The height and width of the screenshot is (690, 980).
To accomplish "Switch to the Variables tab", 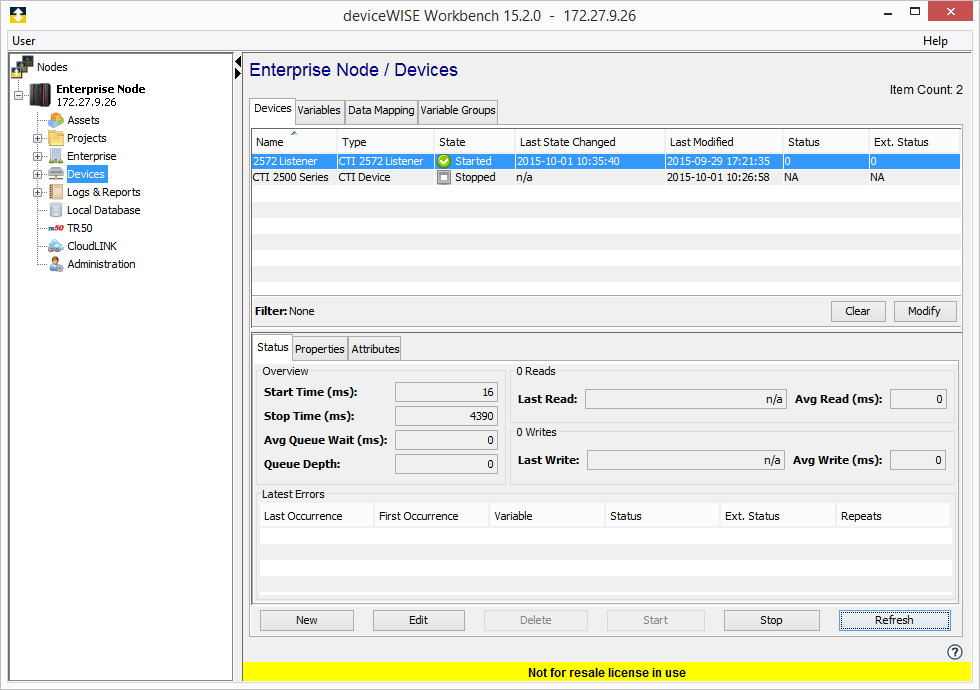I will point(319,110).
